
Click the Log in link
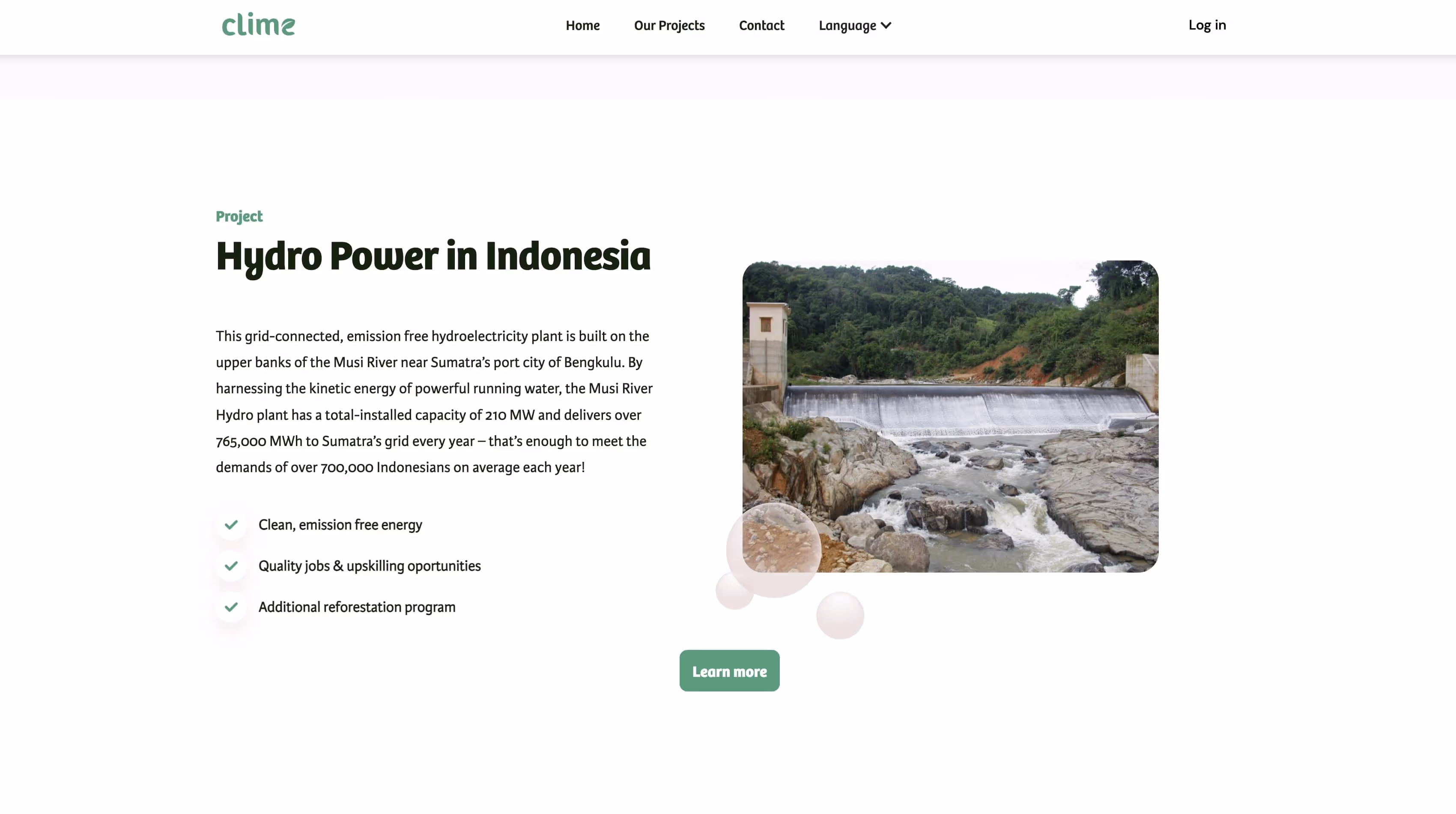tap(1207, 25)
